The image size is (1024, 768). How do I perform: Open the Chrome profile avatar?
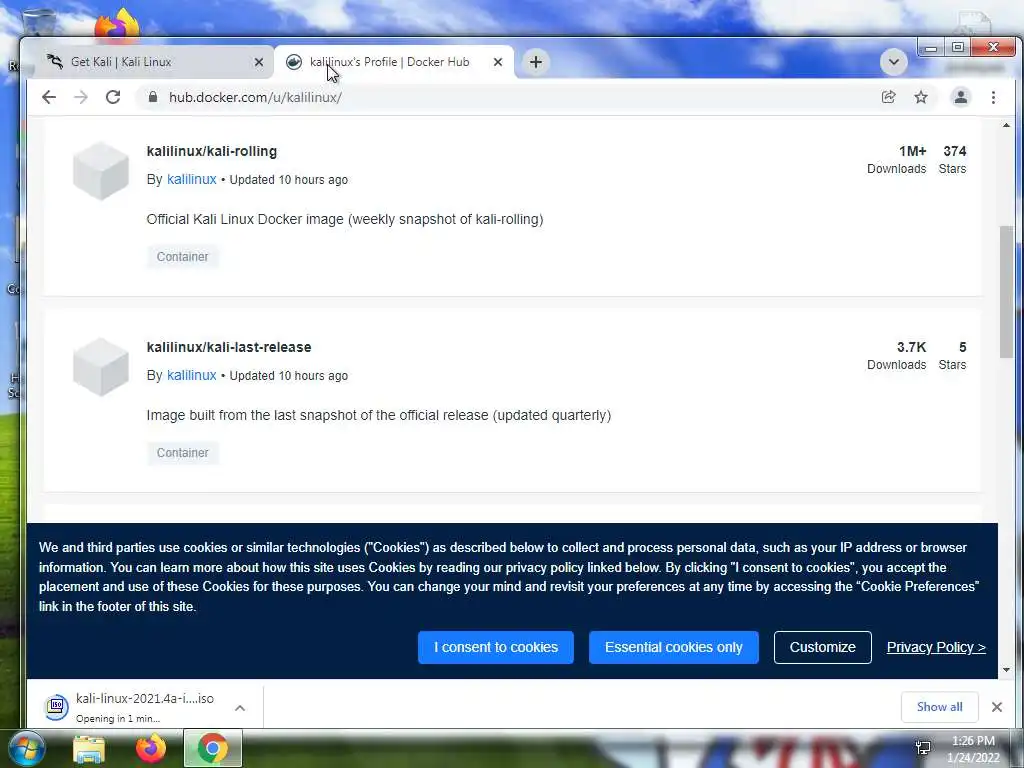coord(961,97)
